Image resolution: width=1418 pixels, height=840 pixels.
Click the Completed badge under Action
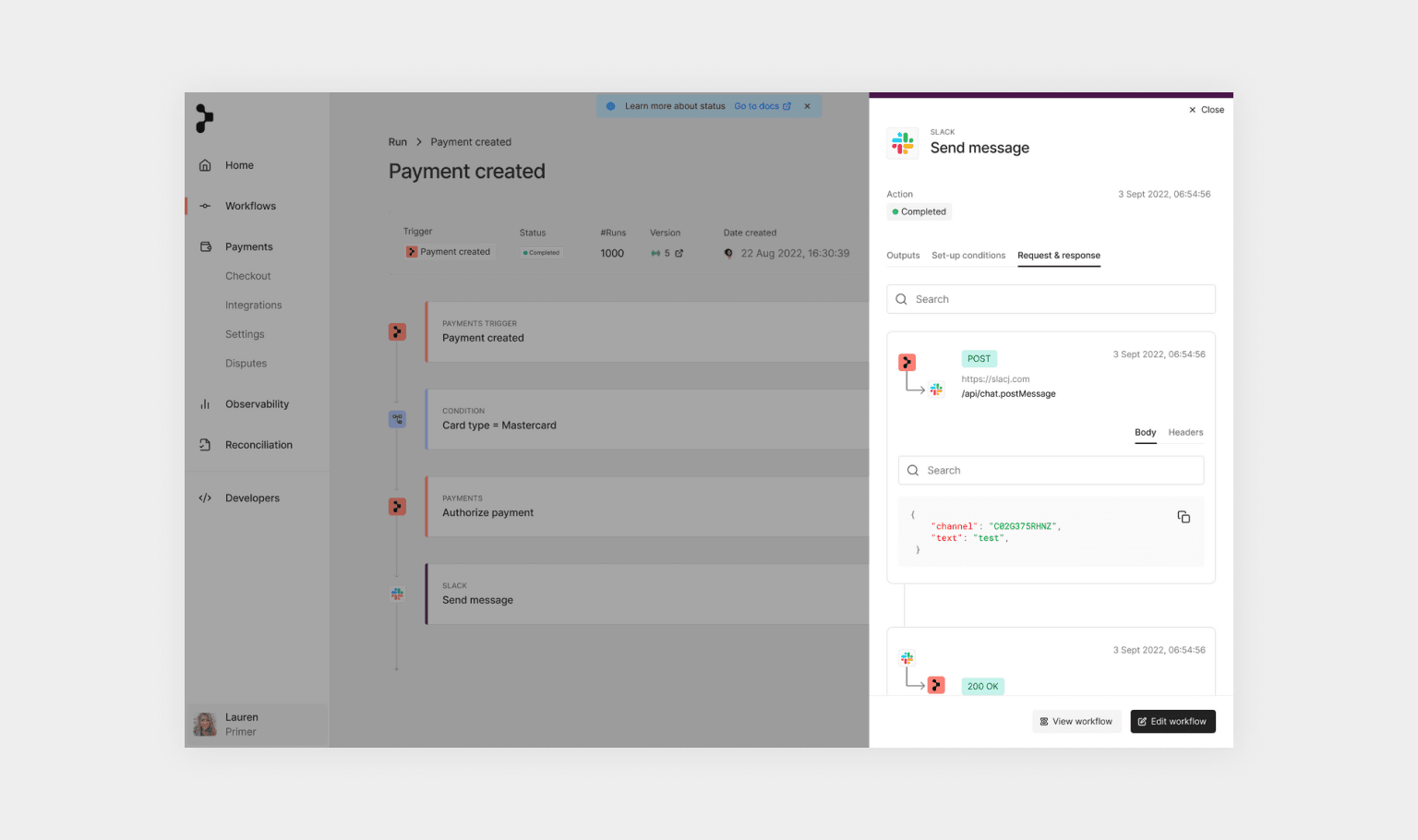pos(919,211)
